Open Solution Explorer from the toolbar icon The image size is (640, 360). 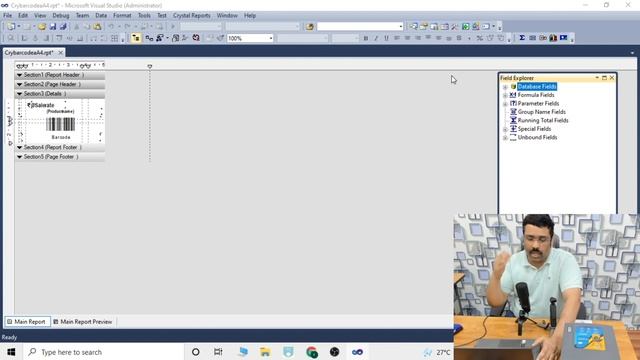[x=413, y=27]
